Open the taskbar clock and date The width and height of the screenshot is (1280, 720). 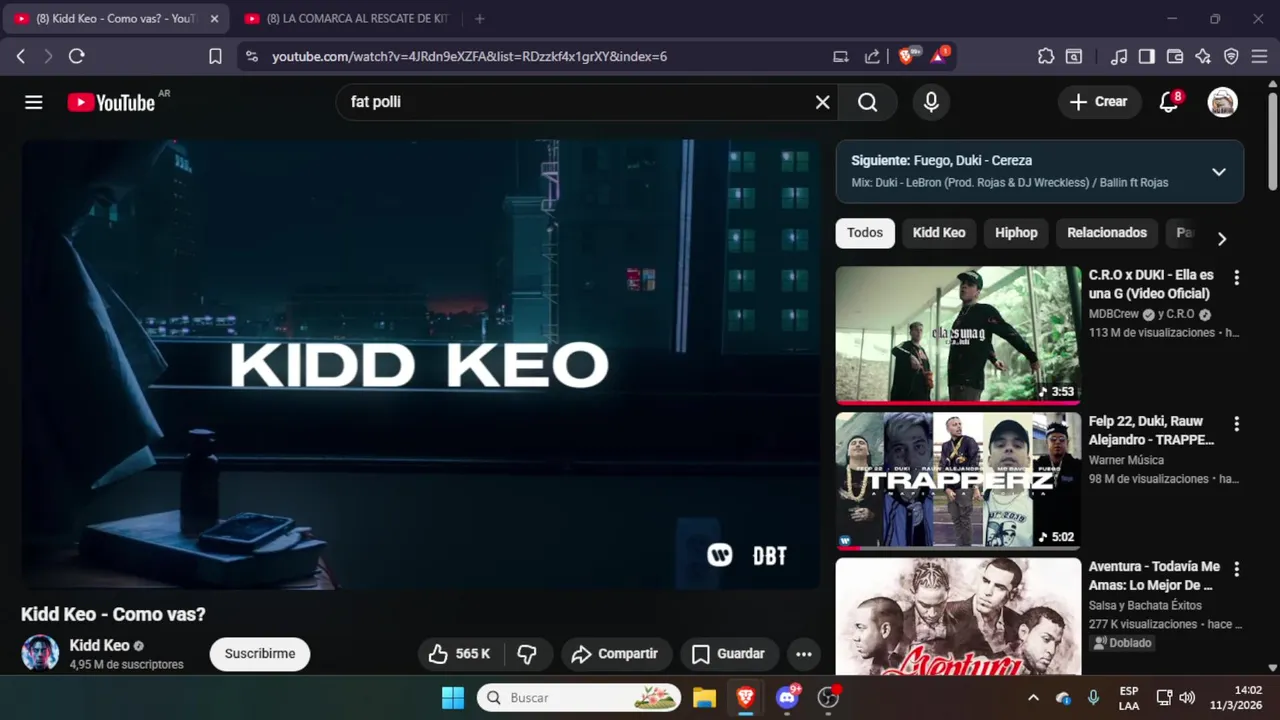tap(1236, 697)
